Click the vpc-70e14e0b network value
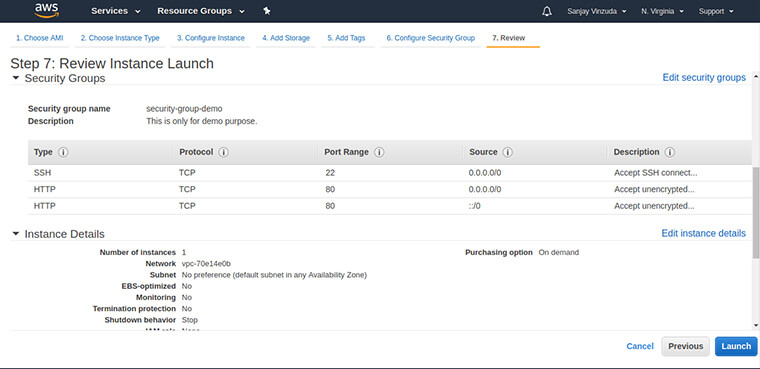The width and height of the screenshot is (760, 369). [206, 264]
